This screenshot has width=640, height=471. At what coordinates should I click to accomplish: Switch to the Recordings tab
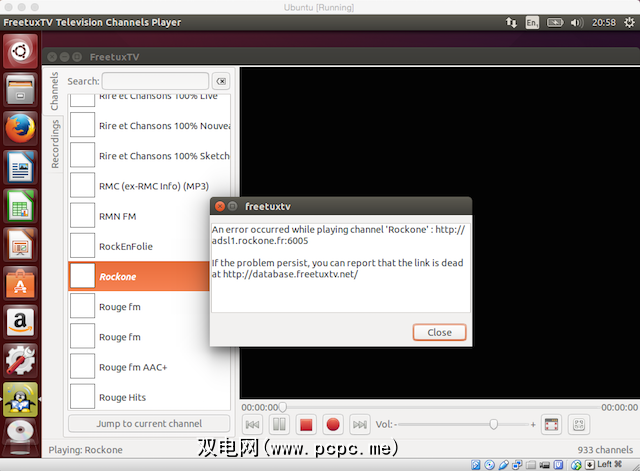[55, 144]
